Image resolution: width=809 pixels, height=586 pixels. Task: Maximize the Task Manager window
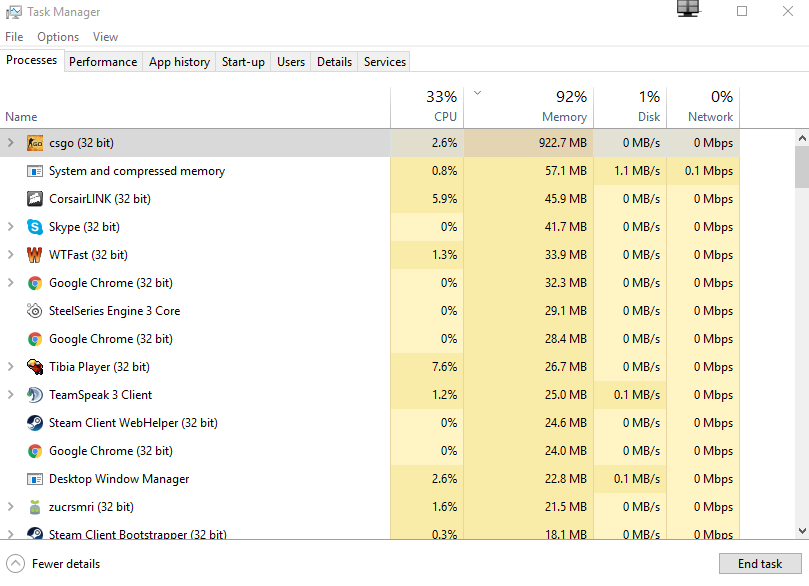coord(742,11)
